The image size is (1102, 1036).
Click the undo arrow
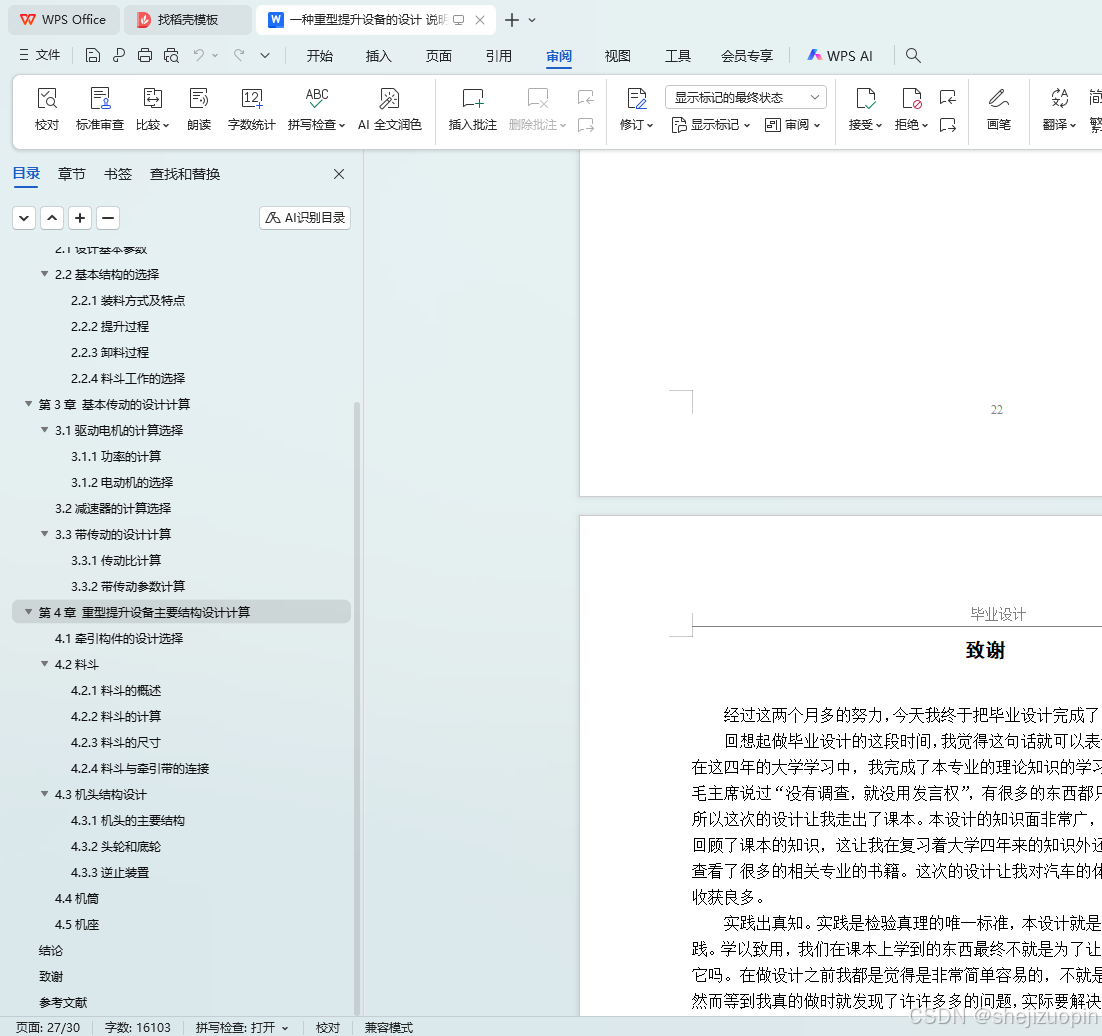[x=199, y=55]
